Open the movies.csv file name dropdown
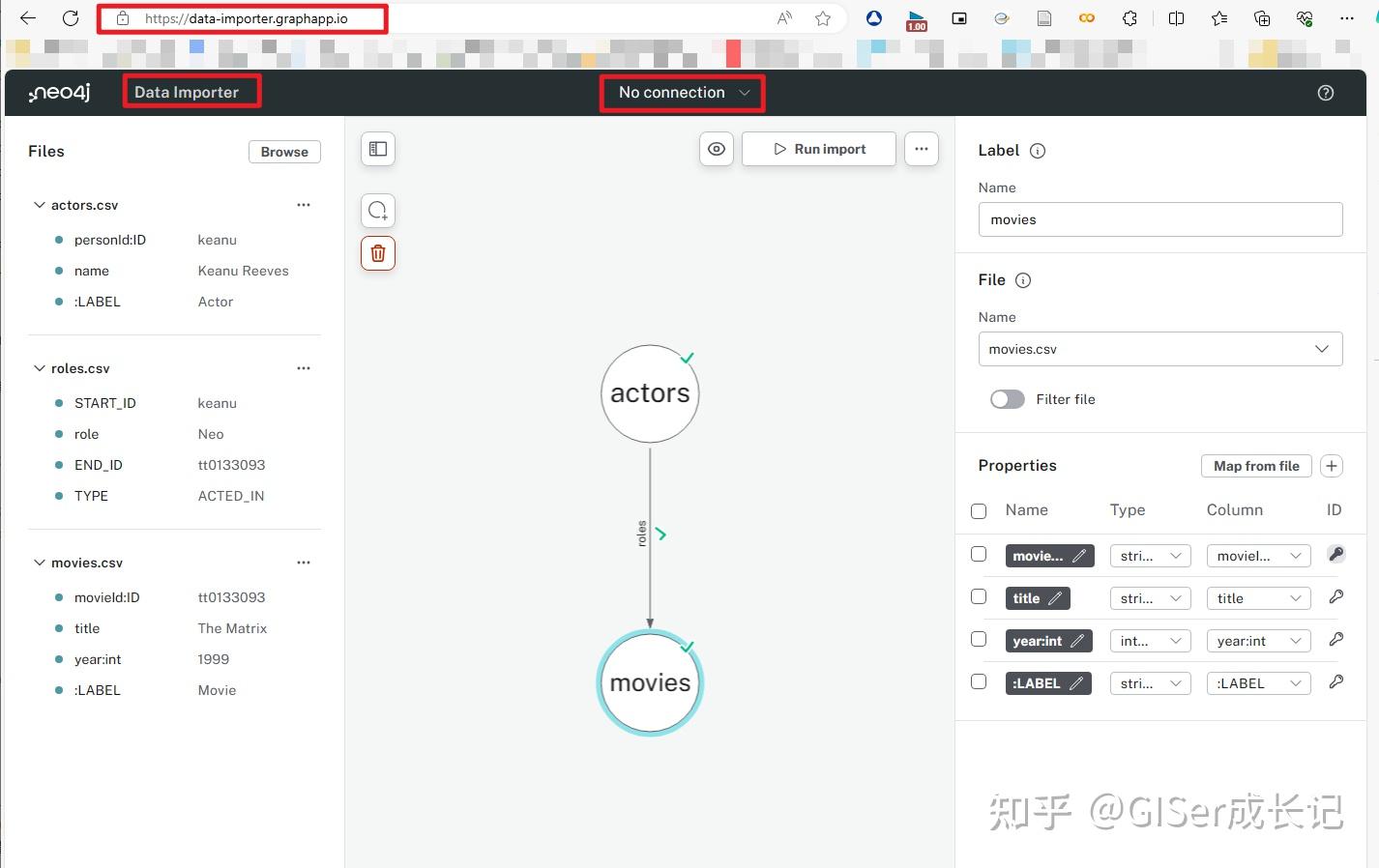Image resolution: width=1379 pixels, height=868 pixels. (1322, 349)
